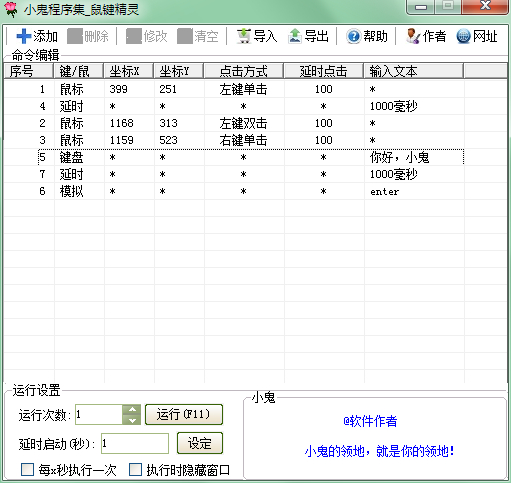
Task: Click the 键/鼠 column header
Action: [79, 71]
